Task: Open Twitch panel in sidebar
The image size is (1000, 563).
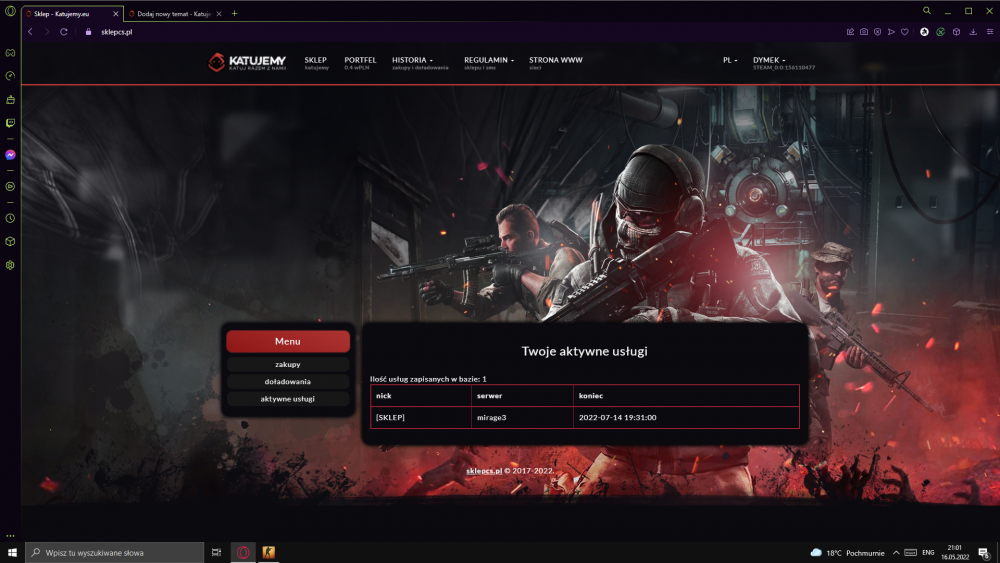Action: (10, 123)
